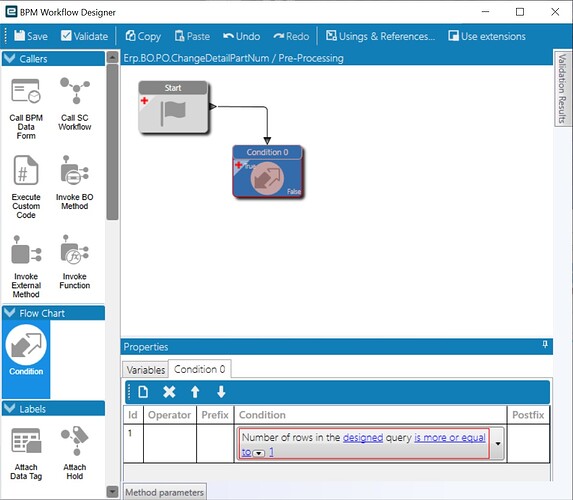The width and height of the screenshot is (573, 500).
Task: Collapse the Callers section
Action: pyautogui.click(x=10, y=58)
